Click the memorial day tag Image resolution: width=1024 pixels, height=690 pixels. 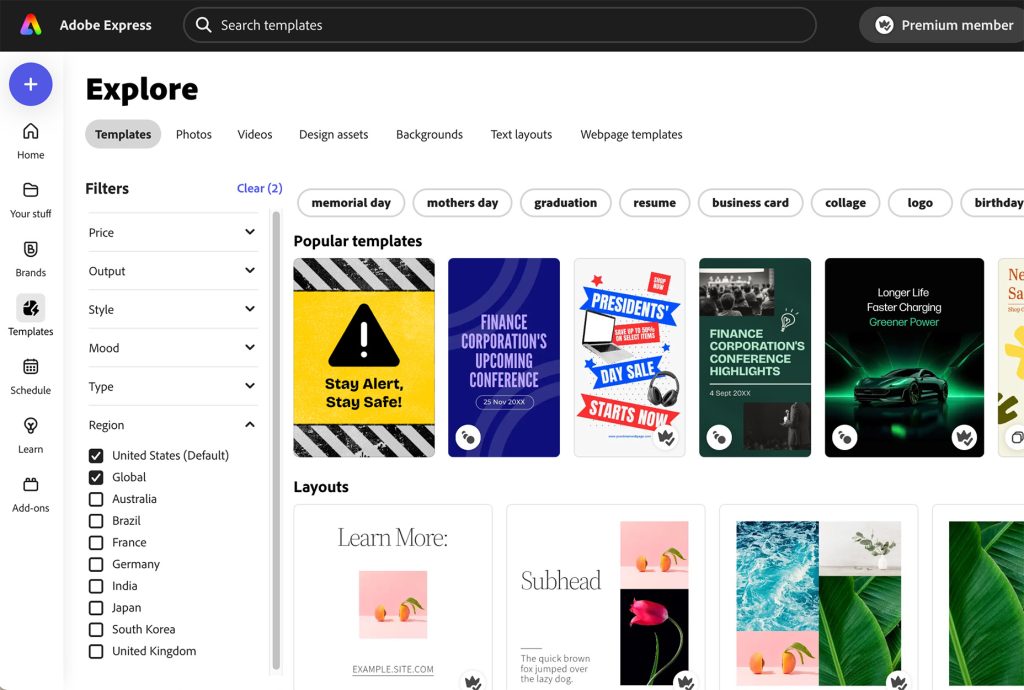[351, 203]
